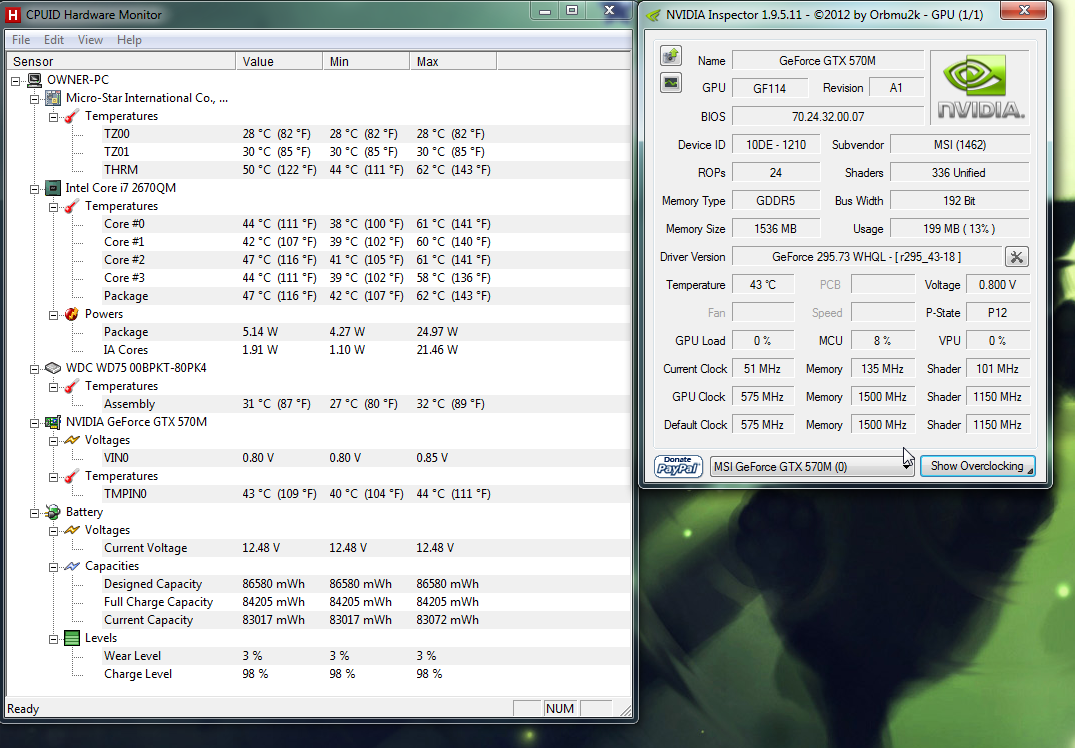1075x748 pixels.
Task: Click the battery Levels green icon
Action: click(x=72, y=638)
